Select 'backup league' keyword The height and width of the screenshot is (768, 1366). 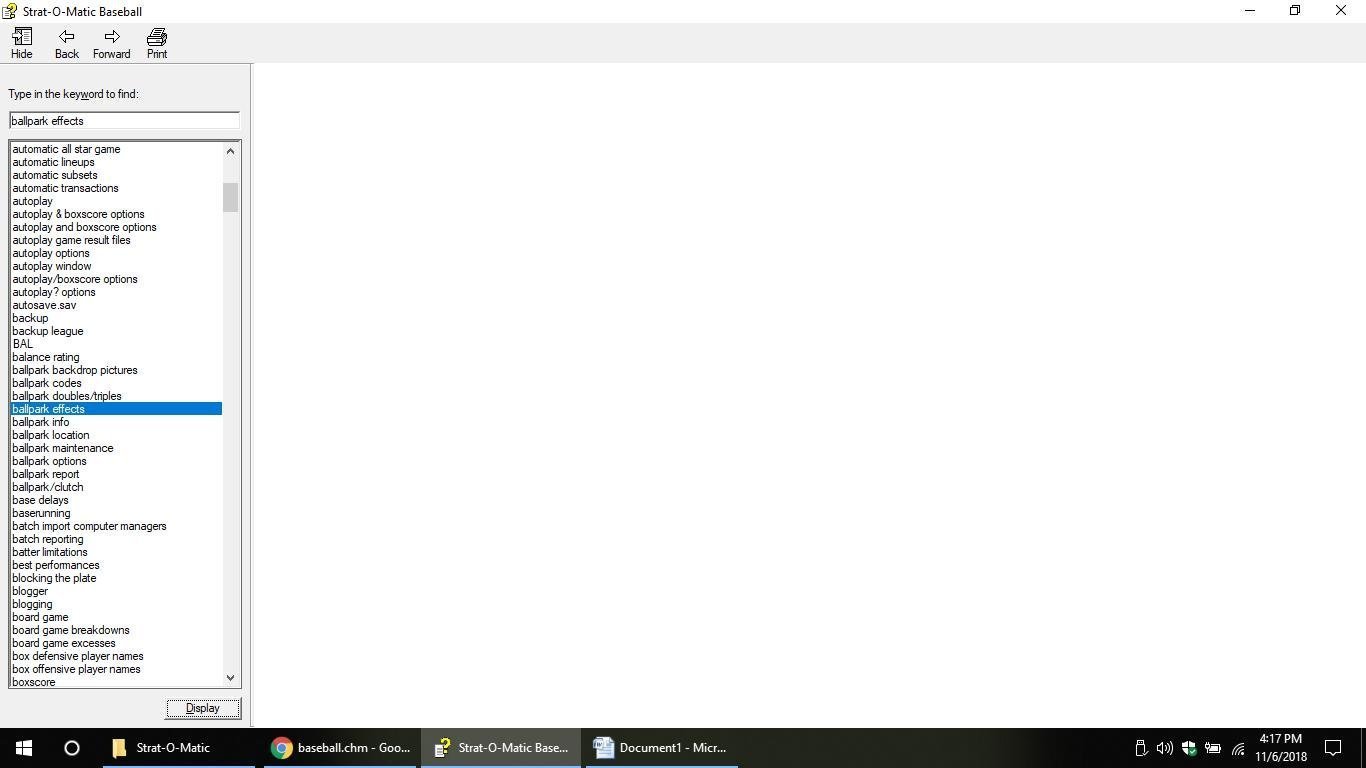48,331
